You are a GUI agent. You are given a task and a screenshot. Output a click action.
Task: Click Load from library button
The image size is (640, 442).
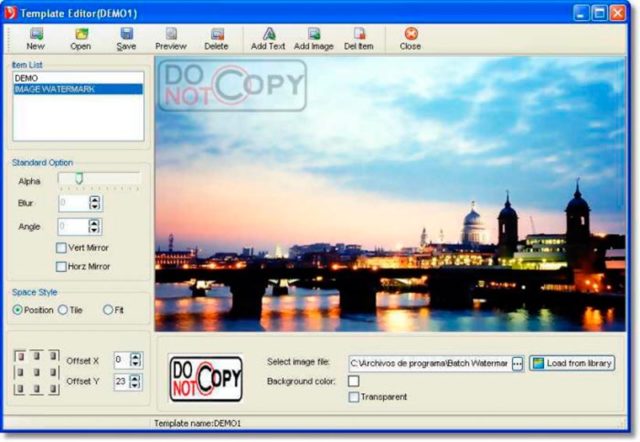tap(572, 363)
